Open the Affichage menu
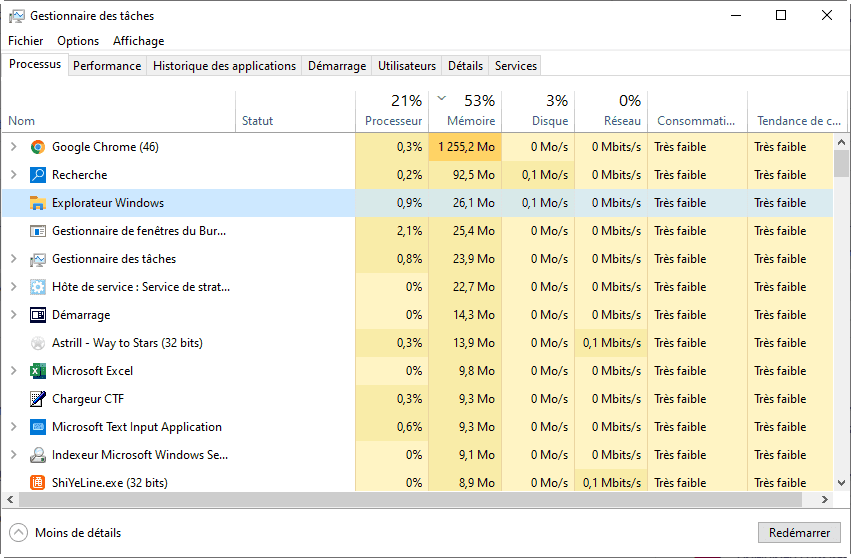 click(x=138, y=41)
